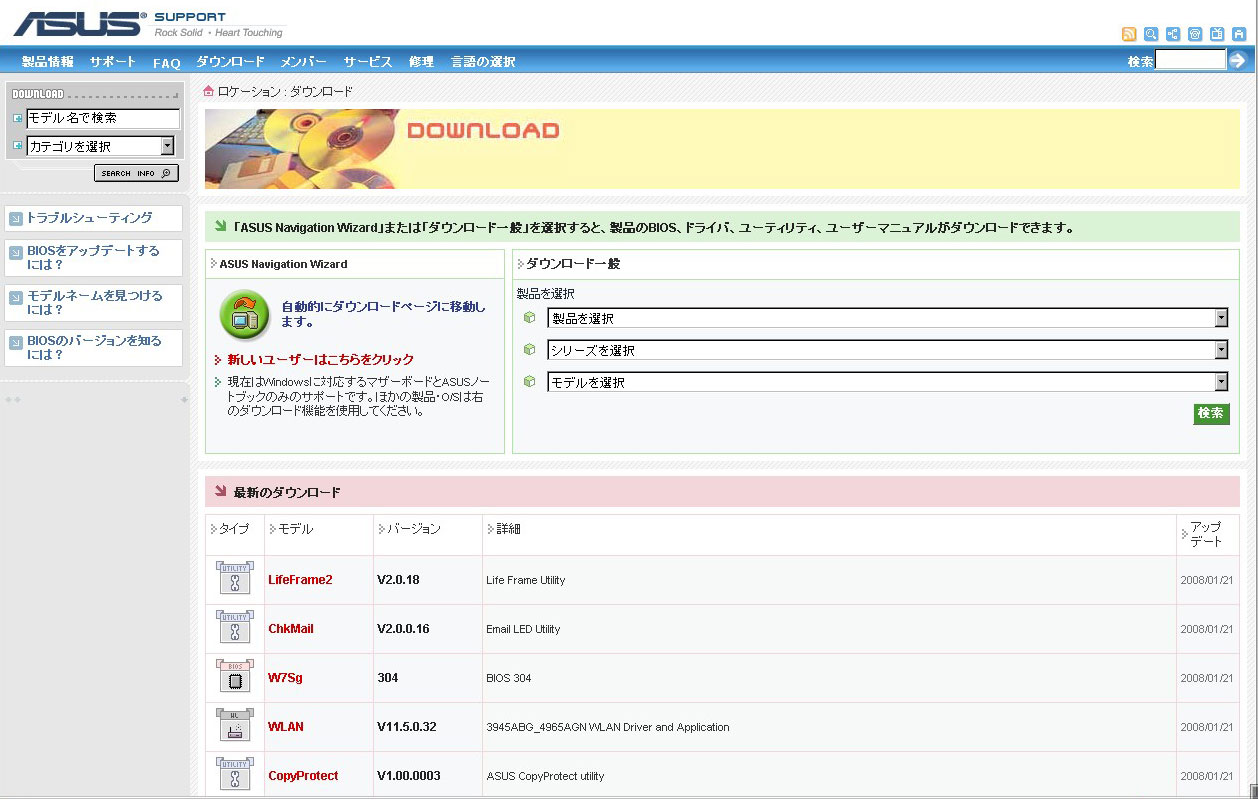Follow 新しいユーザーはこちらをクリック link
The height and width of the screenshot is (809, 1258).
(x=320, y=359)
